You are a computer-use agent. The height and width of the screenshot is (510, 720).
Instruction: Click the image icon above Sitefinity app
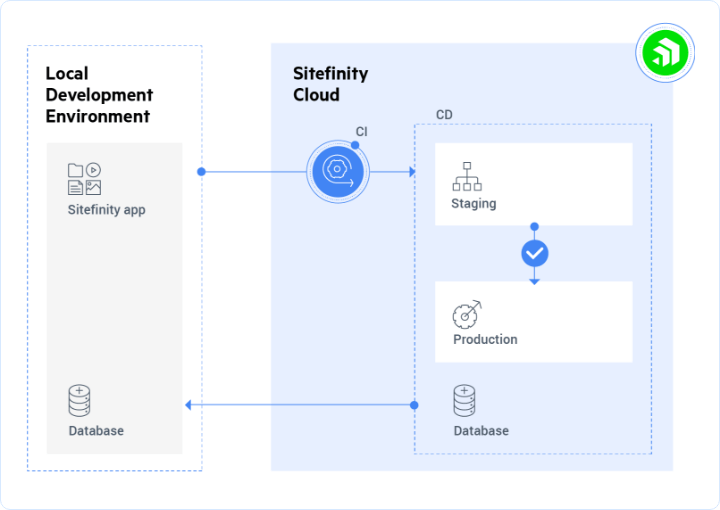(93, 187)
